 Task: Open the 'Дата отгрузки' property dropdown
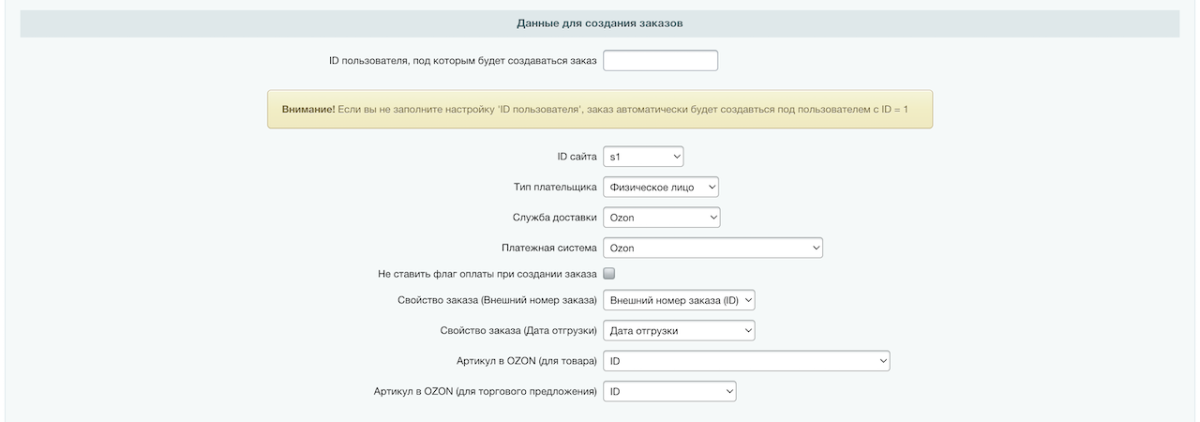680,330
